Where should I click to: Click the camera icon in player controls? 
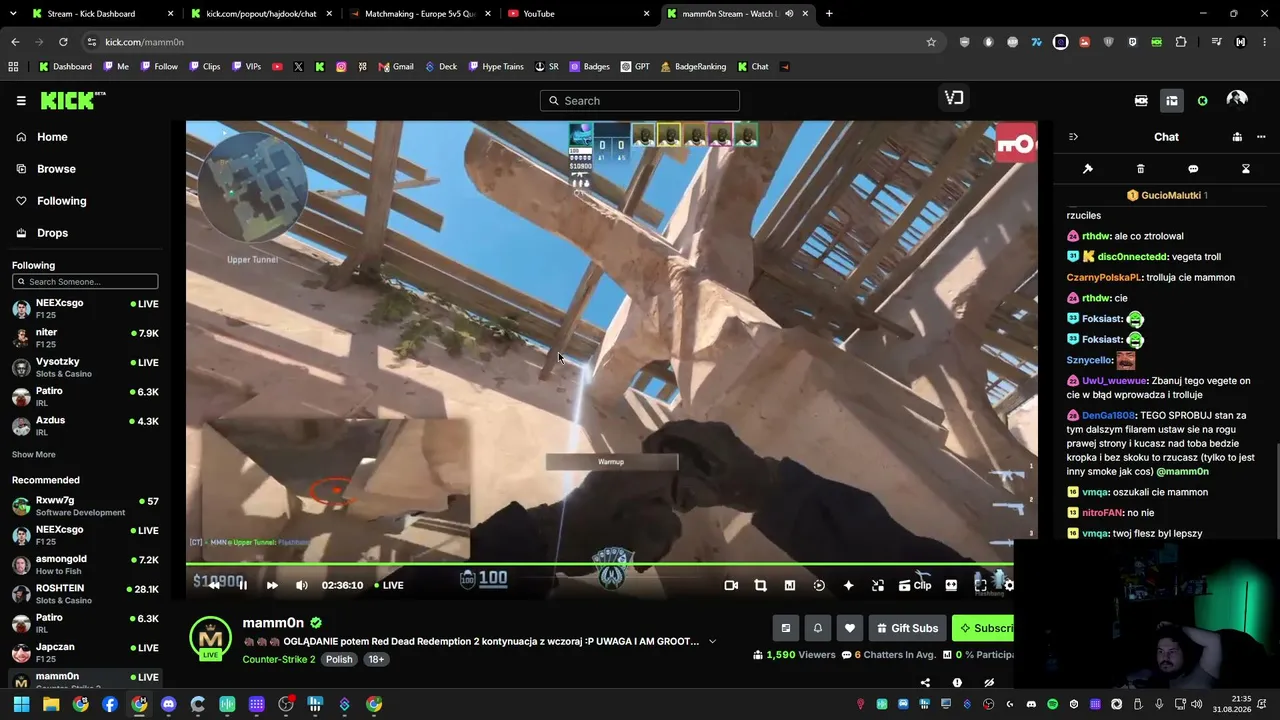(731, 585)
